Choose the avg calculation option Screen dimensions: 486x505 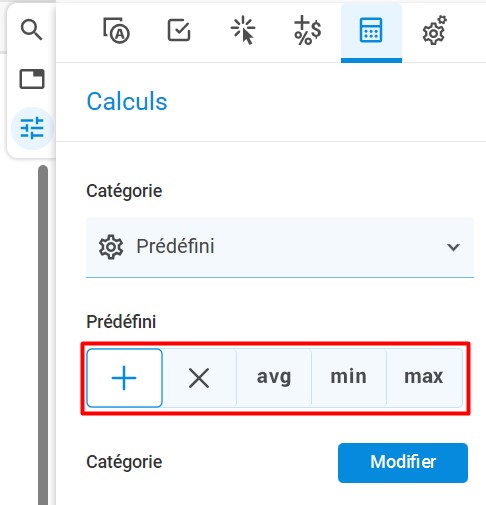click(274, 378)
